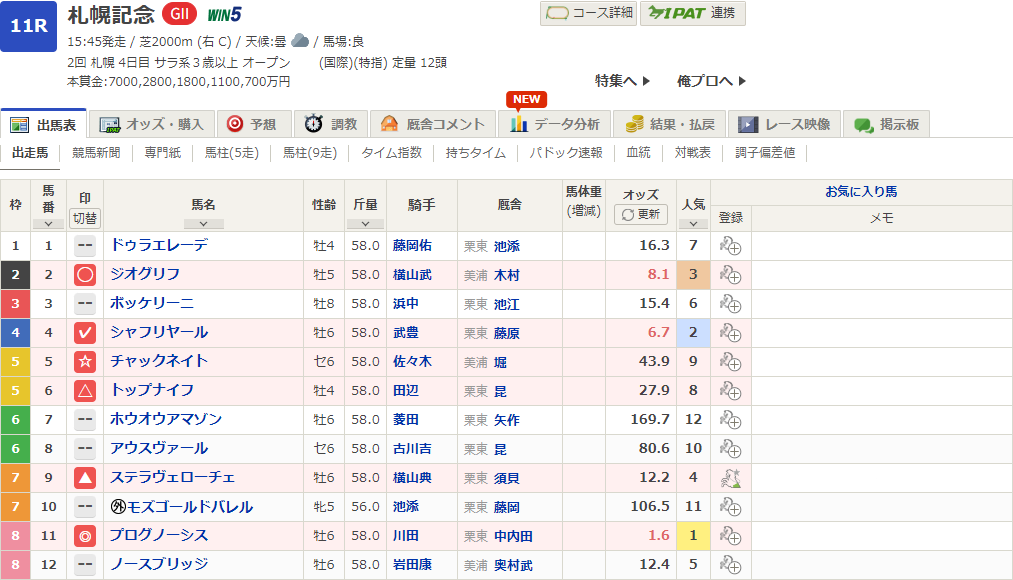The width and height of the screenshot is (1013, 580).
Task: Click the memo cell for ドゥラエレーデ
Action: point(880,246)
